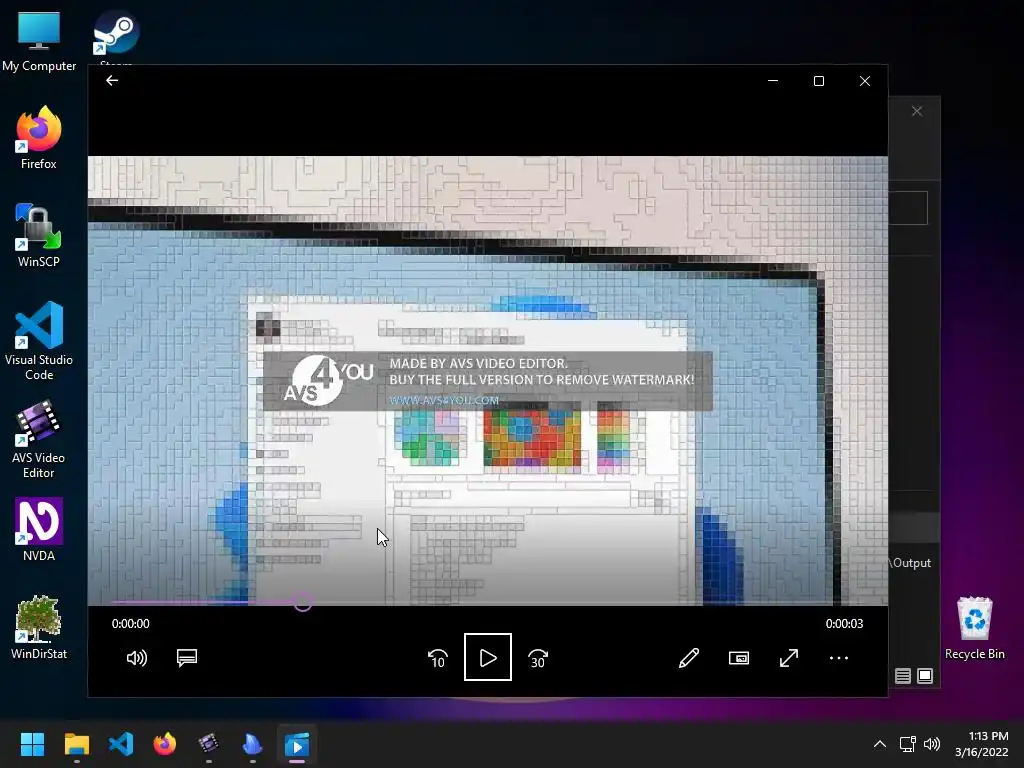Switch to AVS Video Editor taskbar button

[x=208, y=744]
